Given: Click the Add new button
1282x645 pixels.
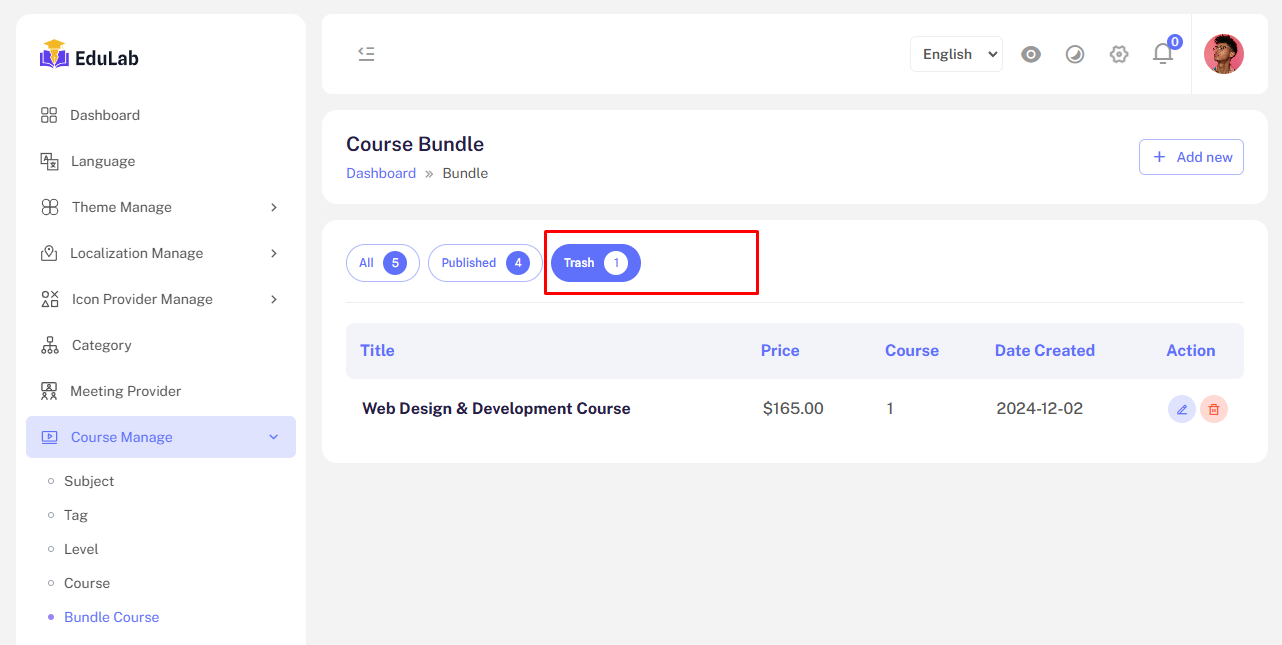Looking at the screenshot, I should [1191, 157].
